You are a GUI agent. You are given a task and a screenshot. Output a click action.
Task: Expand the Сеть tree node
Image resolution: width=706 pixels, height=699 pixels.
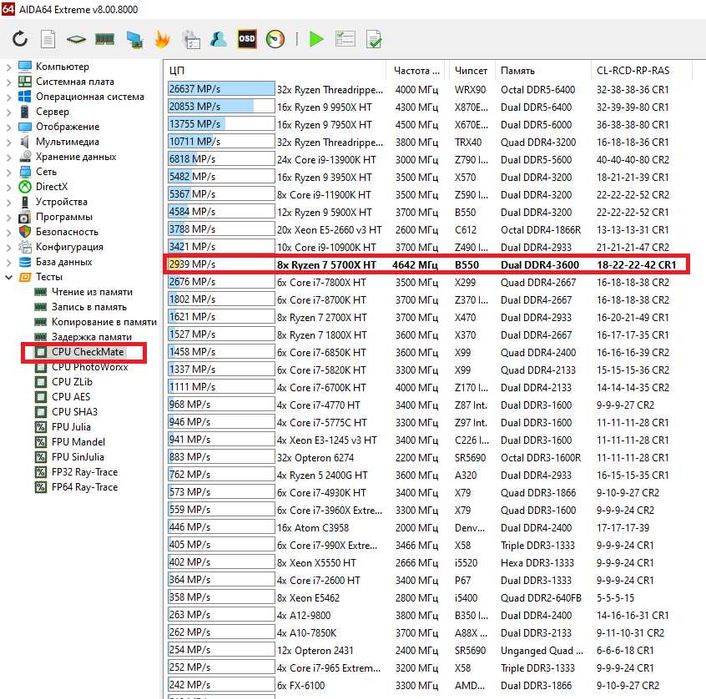(9, 172)
